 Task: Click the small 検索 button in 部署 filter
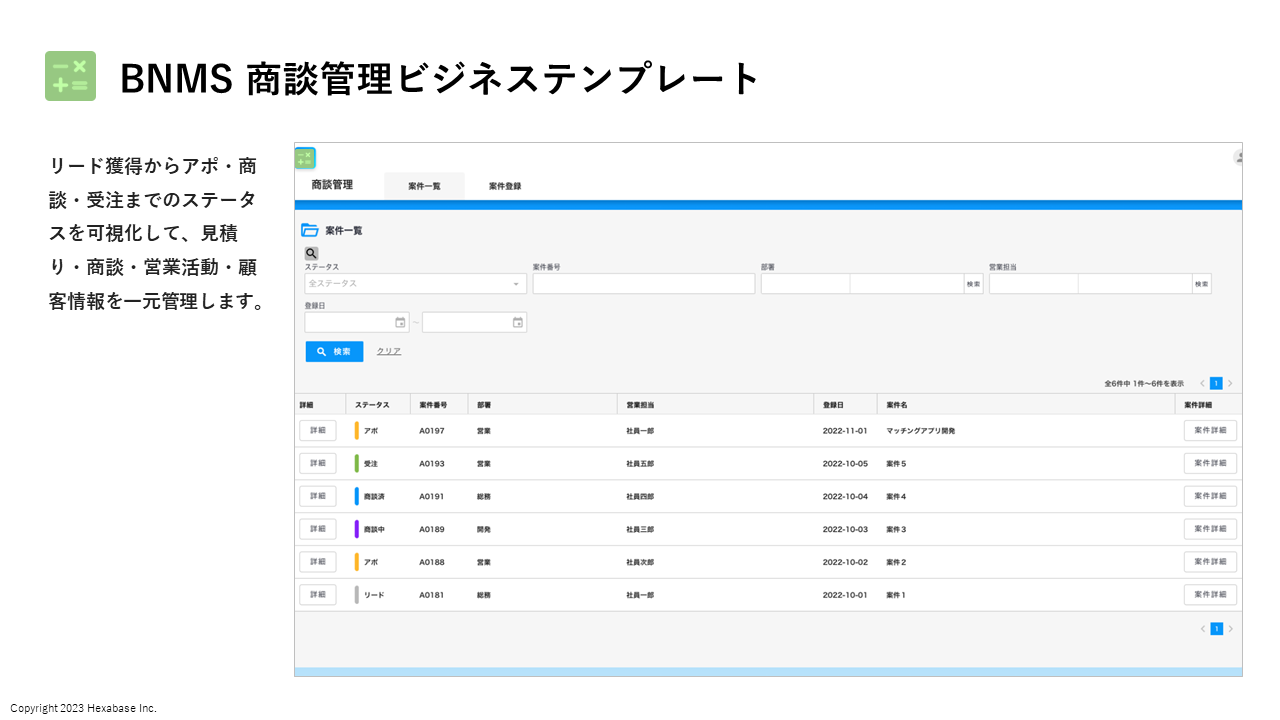(973, 284)
